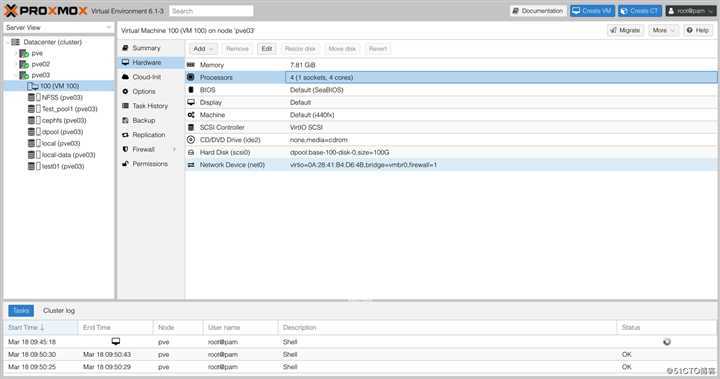Click the Permissions icon

[125, 164]
